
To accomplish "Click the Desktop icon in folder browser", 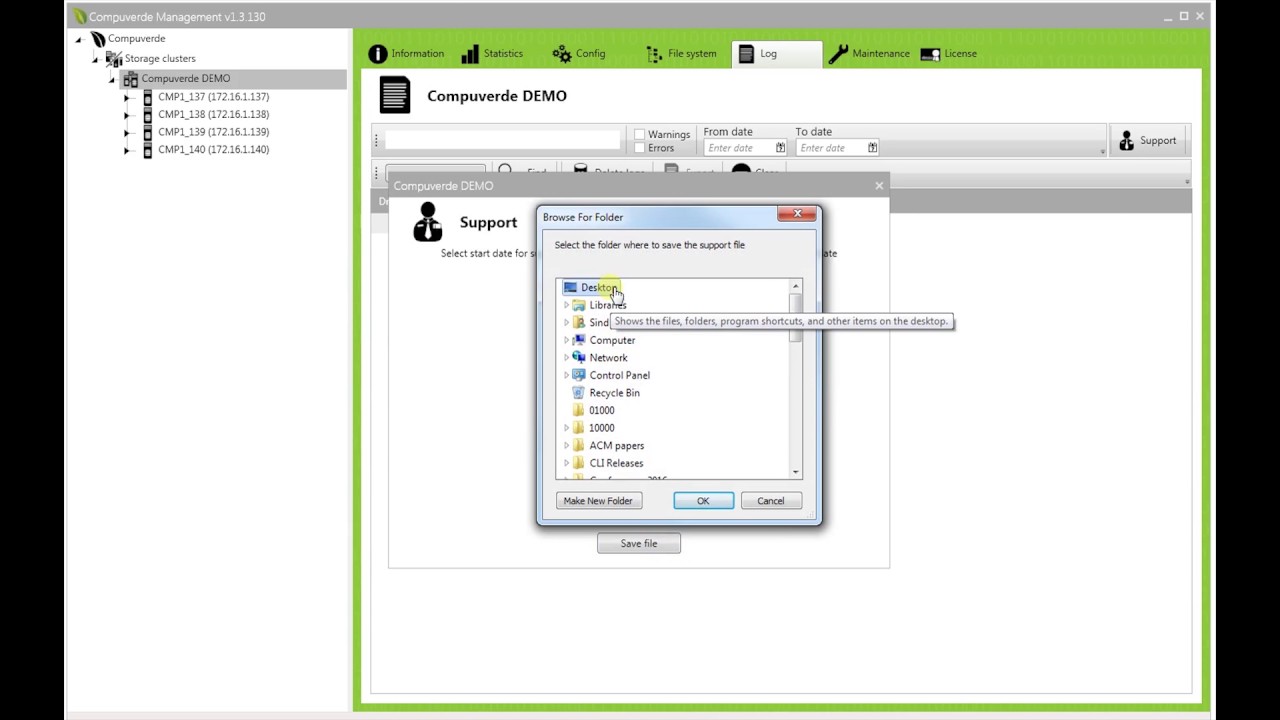I will 570,288.
